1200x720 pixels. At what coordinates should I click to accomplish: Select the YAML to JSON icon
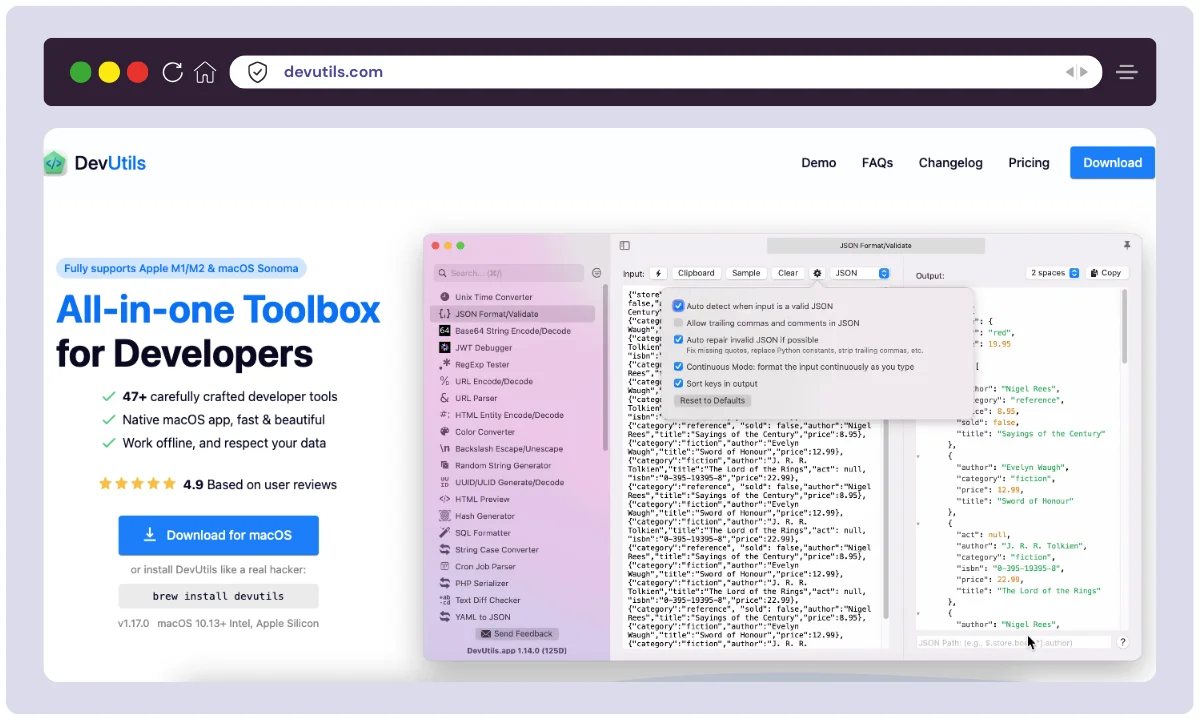coord(445,617)
